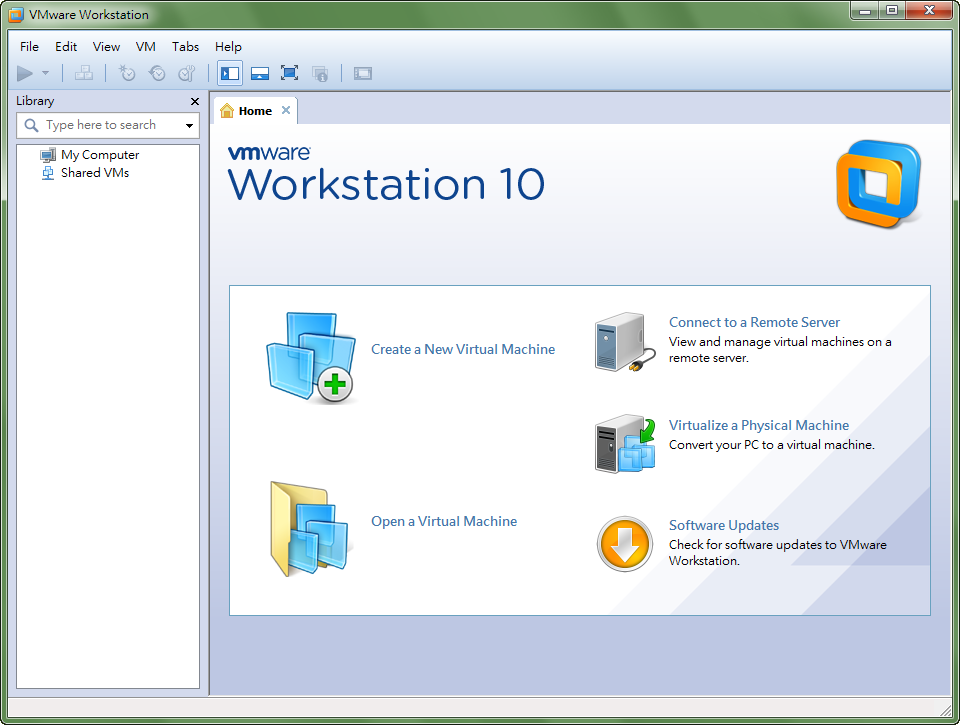Close the Library panel
This screenshot has width=960, height=725.
pos(195,102)
